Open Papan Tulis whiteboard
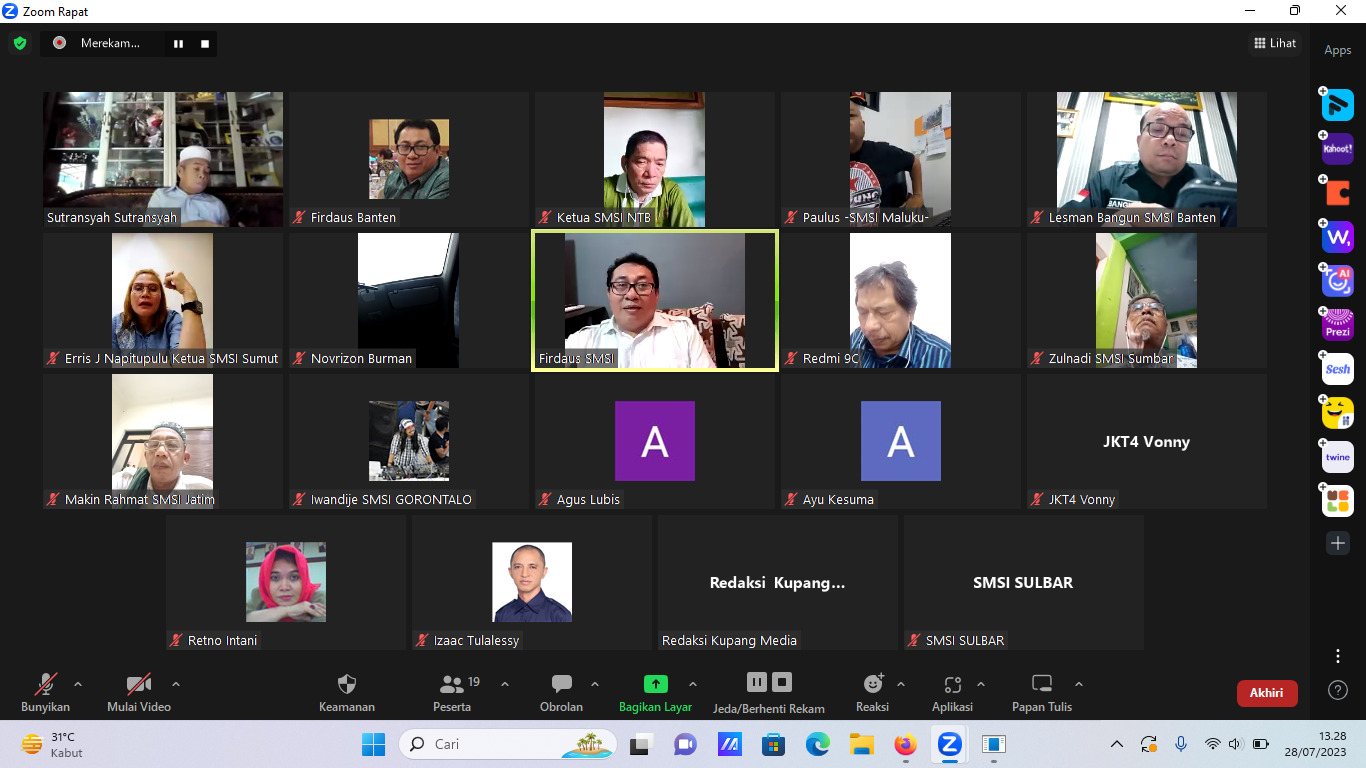This screenshot has width=1366, height=768. pos(1042,685)
